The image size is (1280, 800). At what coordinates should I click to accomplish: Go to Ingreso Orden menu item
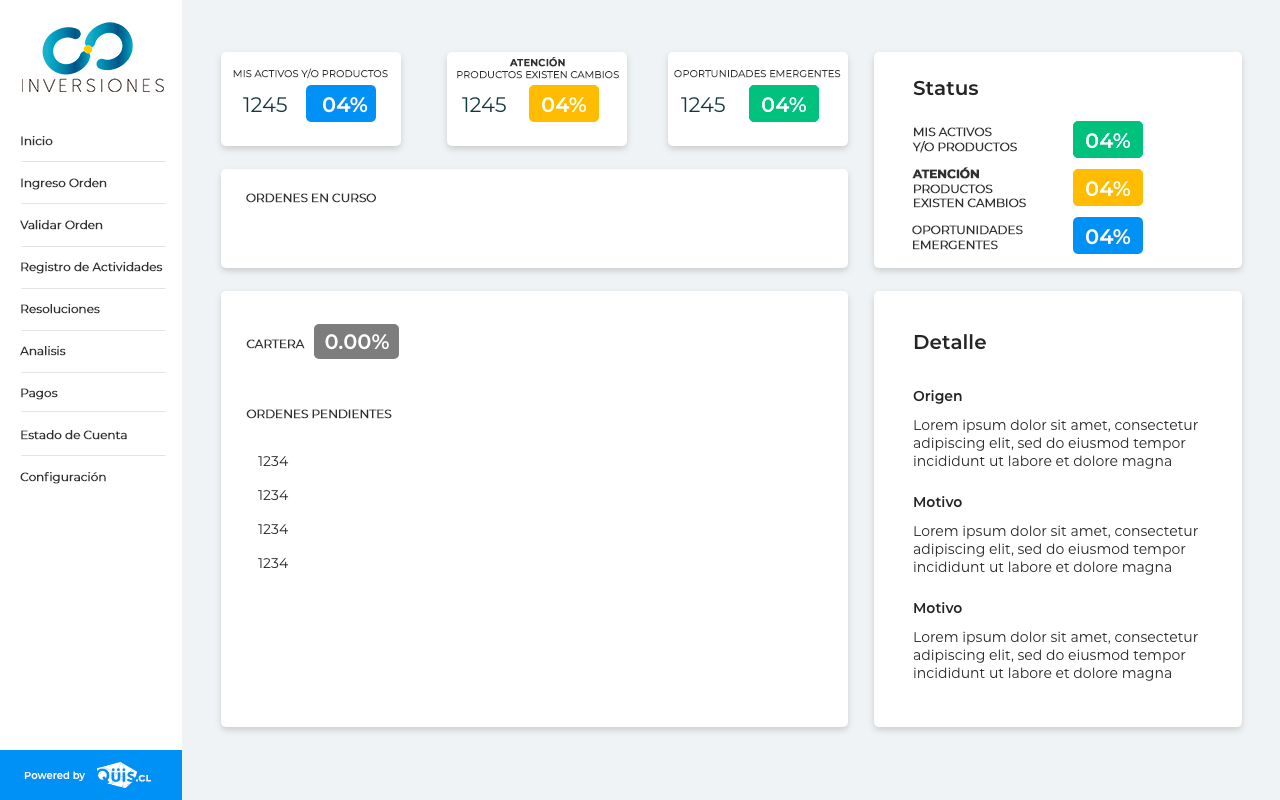point(63,183)
